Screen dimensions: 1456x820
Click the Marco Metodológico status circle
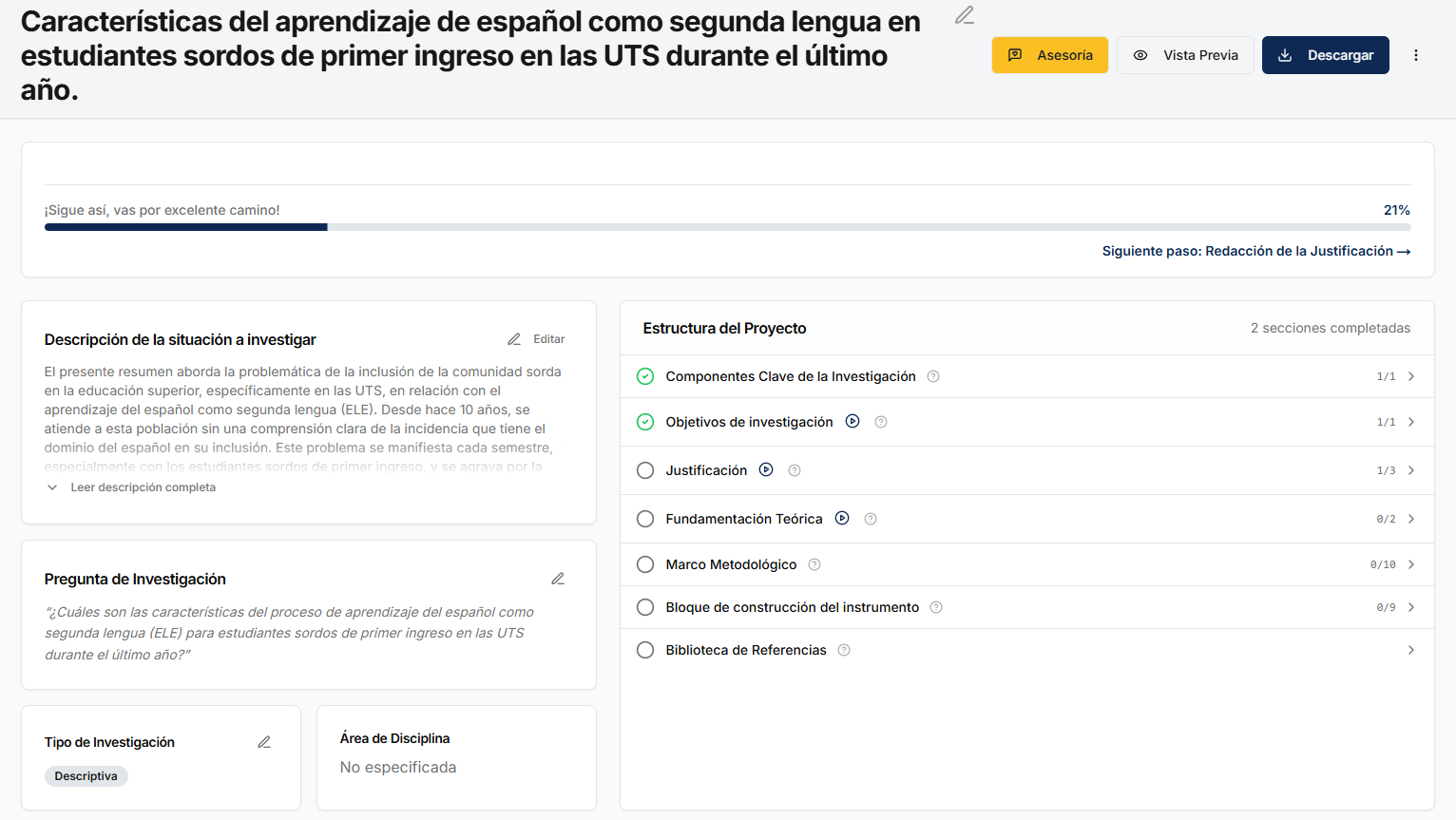click(645, 564)
